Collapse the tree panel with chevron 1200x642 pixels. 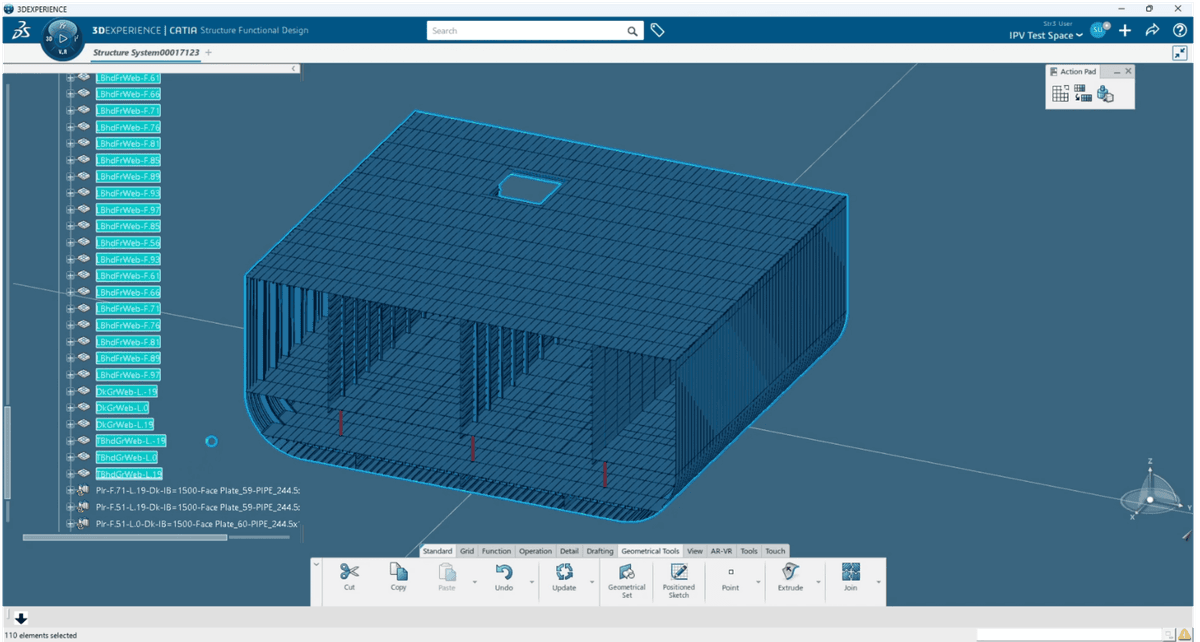(x=294, y=68)
